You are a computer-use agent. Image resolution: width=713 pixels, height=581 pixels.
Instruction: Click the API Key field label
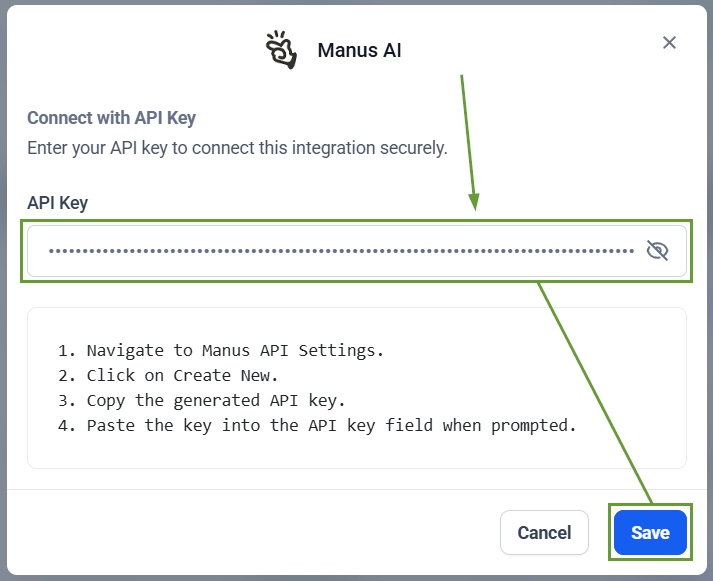[57, 203]
